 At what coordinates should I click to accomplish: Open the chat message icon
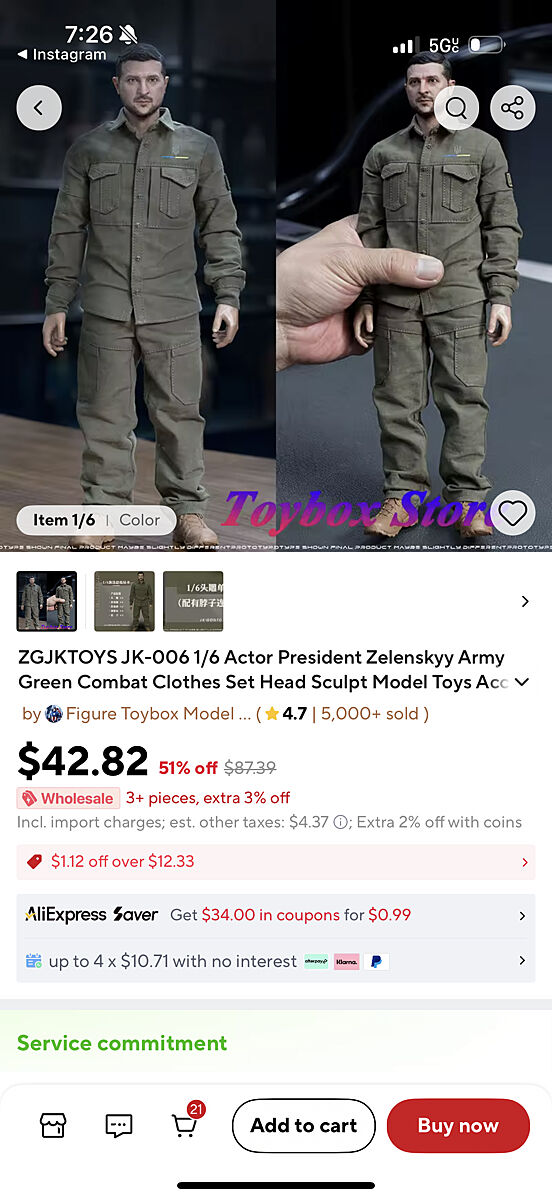119,1125
